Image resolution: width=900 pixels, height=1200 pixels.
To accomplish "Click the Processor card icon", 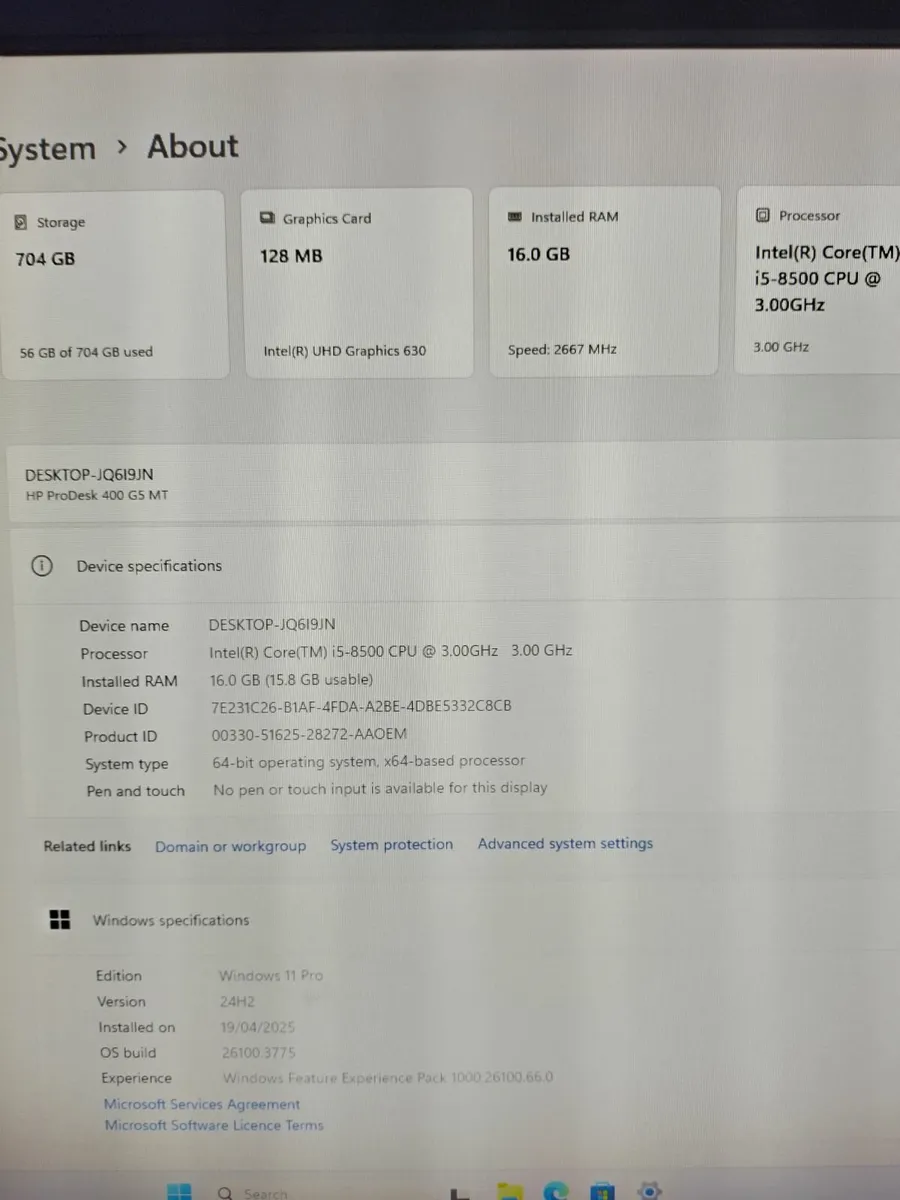I will pos(763,215).
